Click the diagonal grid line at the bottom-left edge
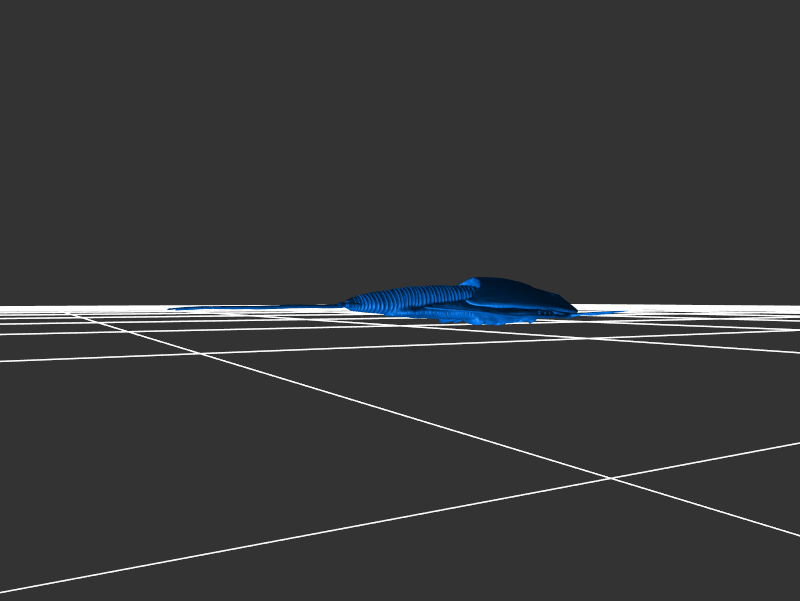The width and height of the screenshot is (800, 601). [x=30, y=585]
